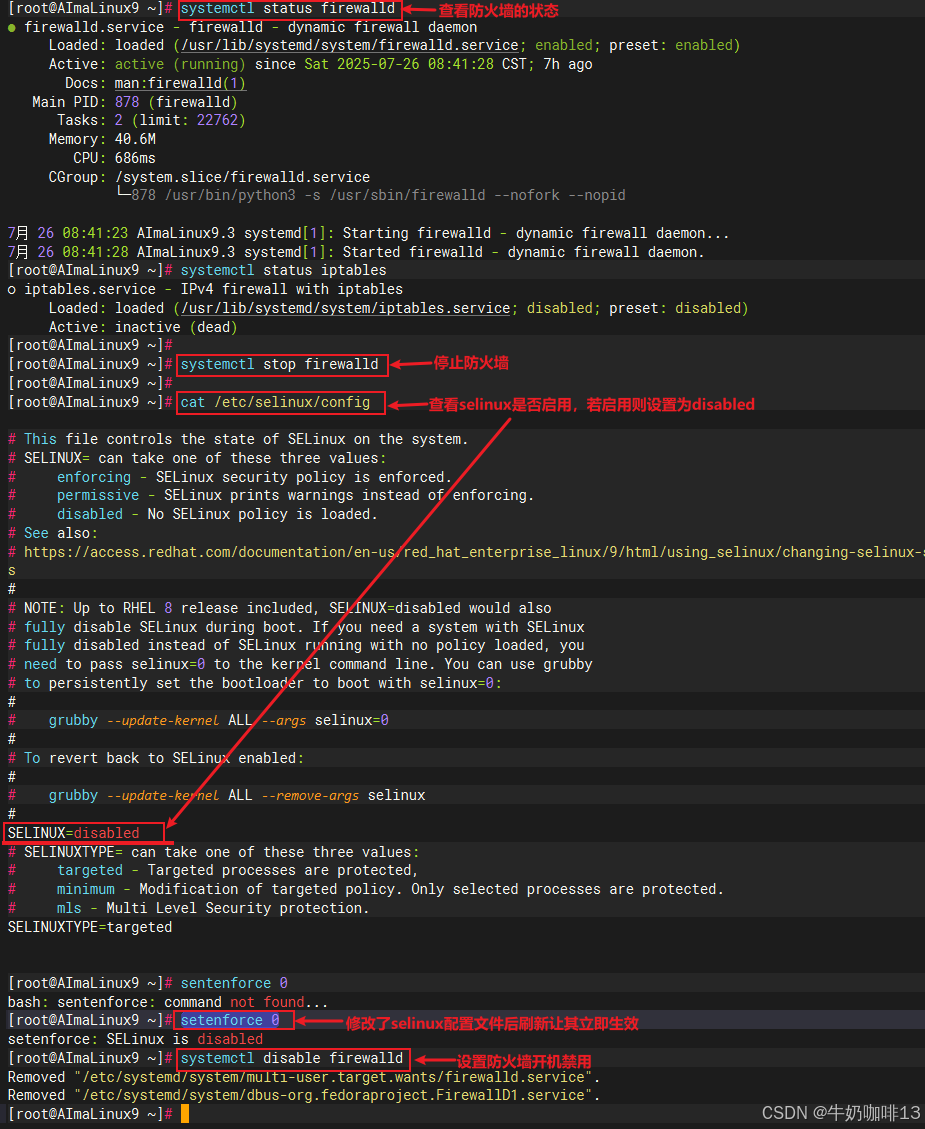Click the terminal cursor at the last prompt
Image resolution: width=925 pixels, height=1129 pixels.
pos(185,1114)
